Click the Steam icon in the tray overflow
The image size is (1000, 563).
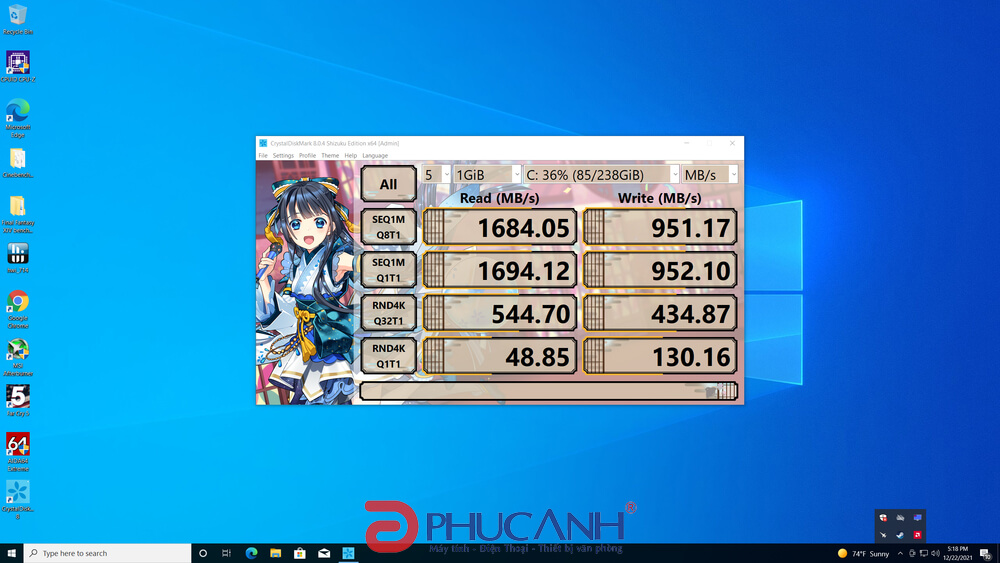tap(900, 535)
